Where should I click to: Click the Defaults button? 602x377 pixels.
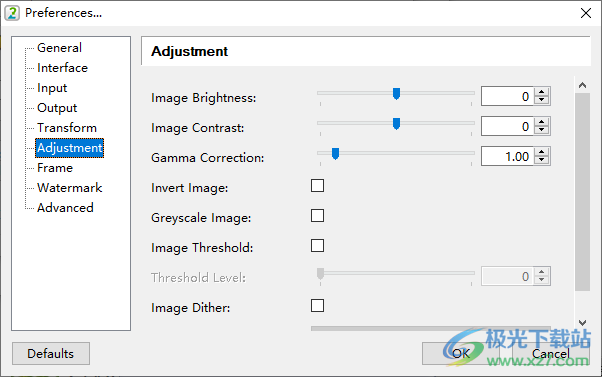51,354
